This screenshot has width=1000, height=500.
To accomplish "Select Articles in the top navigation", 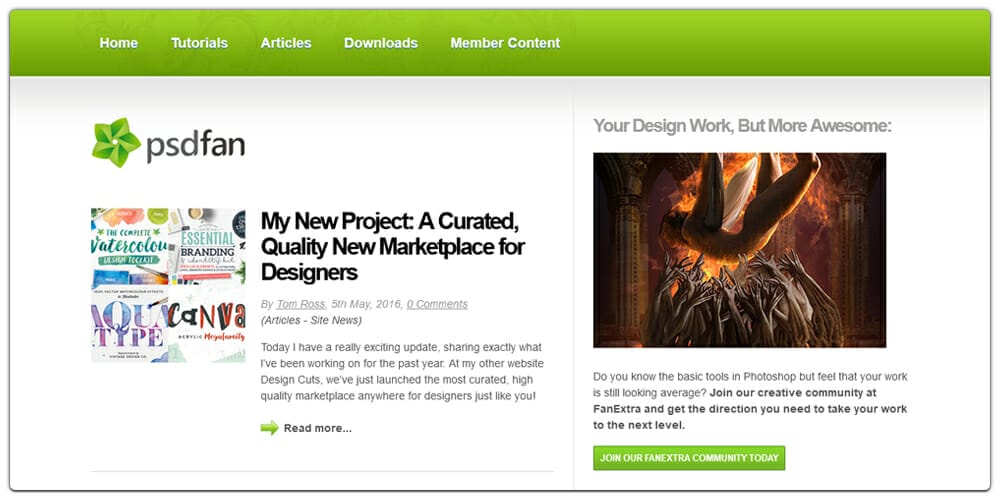I will point(286,43).
